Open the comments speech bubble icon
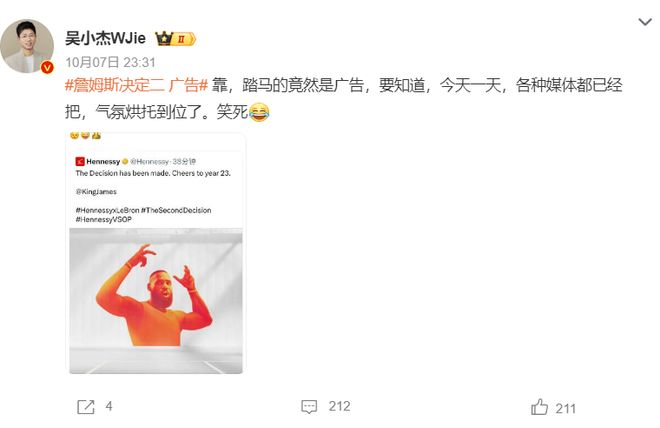This screenshot has width=660, height=428. coord(309,407)
